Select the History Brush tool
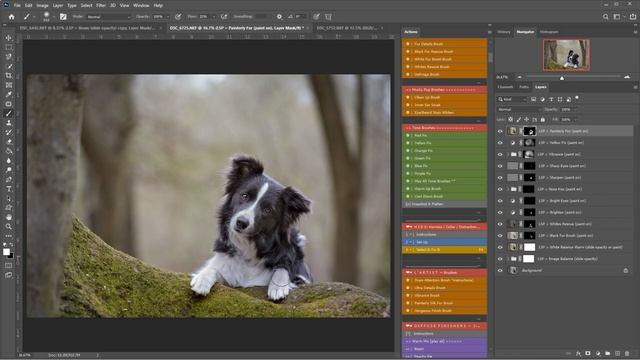Viewport: 640px width, 360px height. [9, 132]
